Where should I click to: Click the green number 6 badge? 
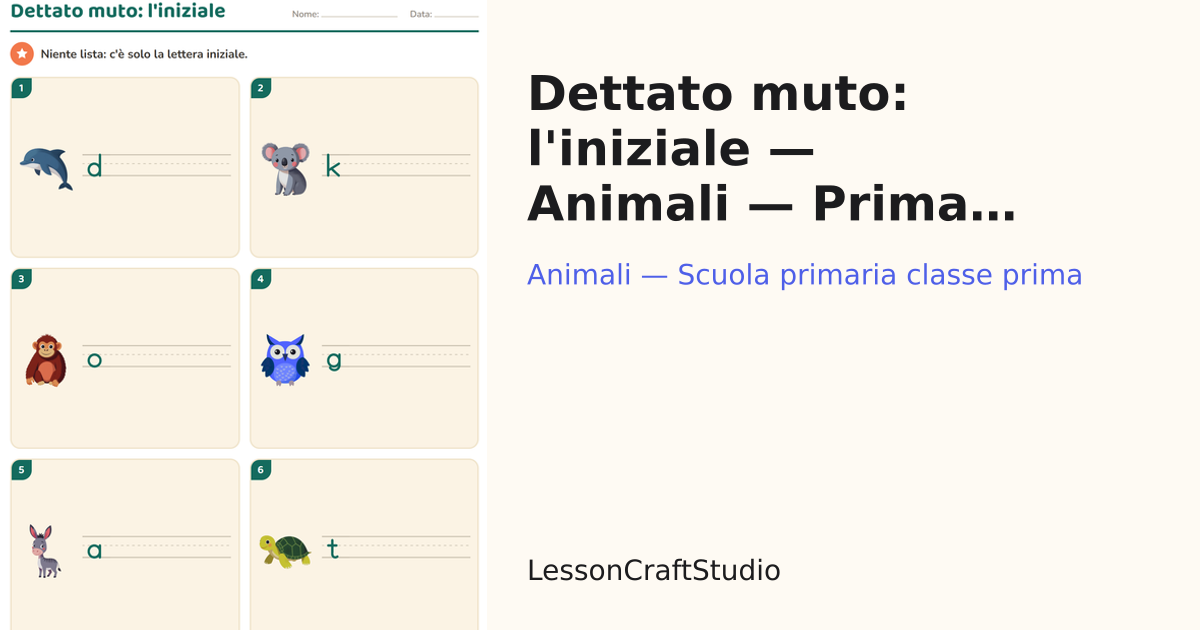[261, 470]
